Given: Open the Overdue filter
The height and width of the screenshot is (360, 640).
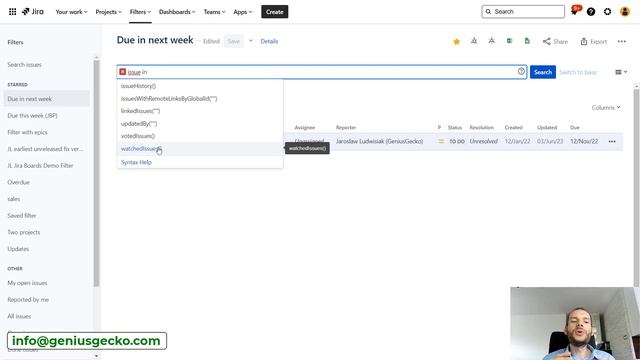Looking at the screenshot, I should point(18,182).
